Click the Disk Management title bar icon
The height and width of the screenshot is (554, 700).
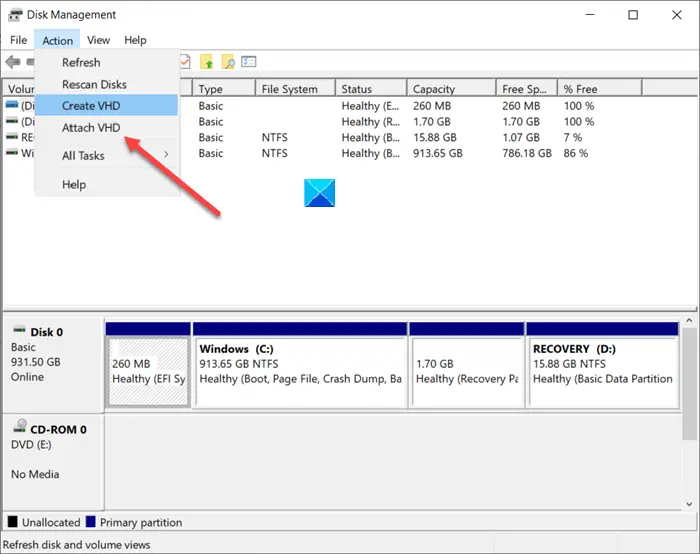point(15,15)
